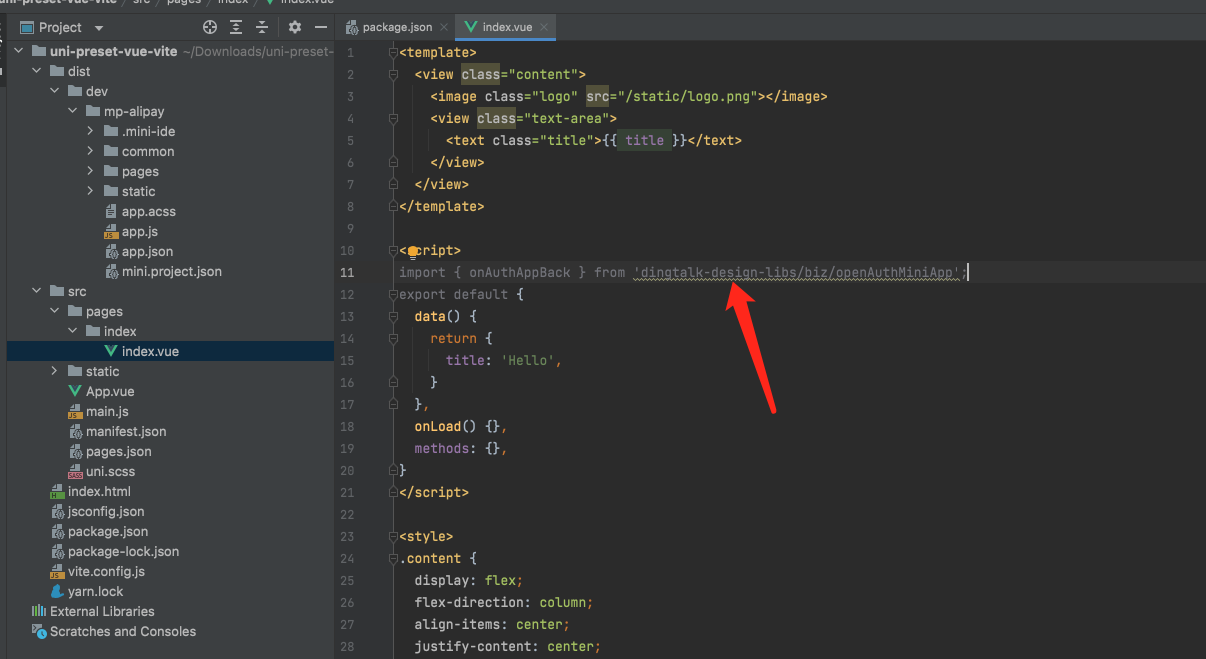Click the Collapse All icon in Project panel

pyautogui.click(x=262, y=28)
